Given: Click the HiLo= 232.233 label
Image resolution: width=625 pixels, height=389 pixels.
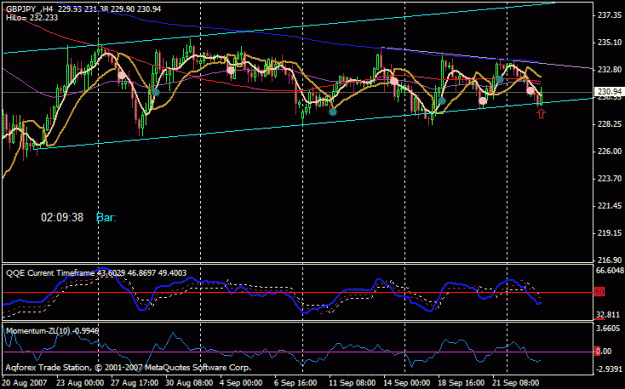Looking at the screenshot, I should [32, 18].
